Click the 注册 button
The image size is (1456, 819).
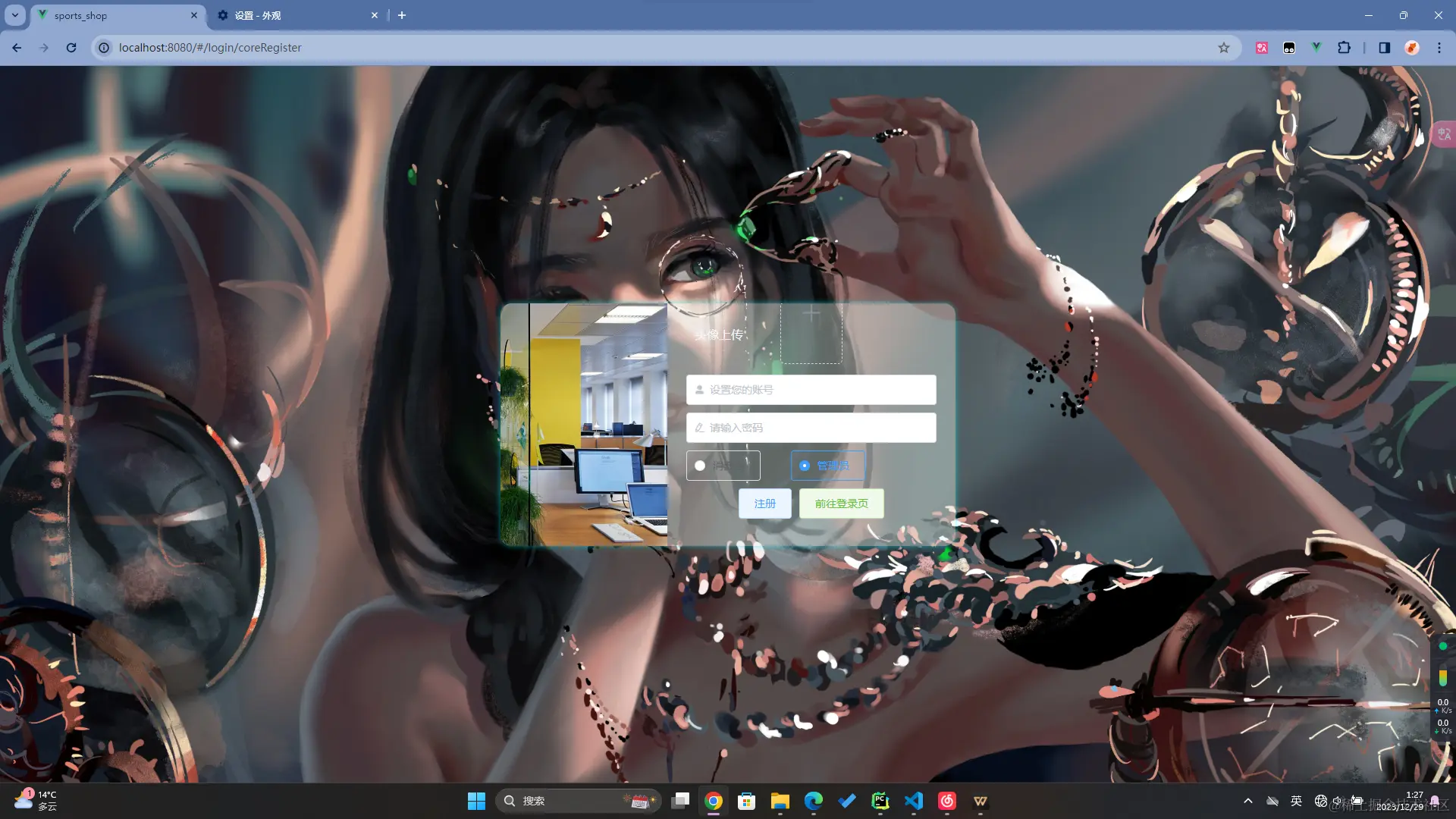(764, 504)
